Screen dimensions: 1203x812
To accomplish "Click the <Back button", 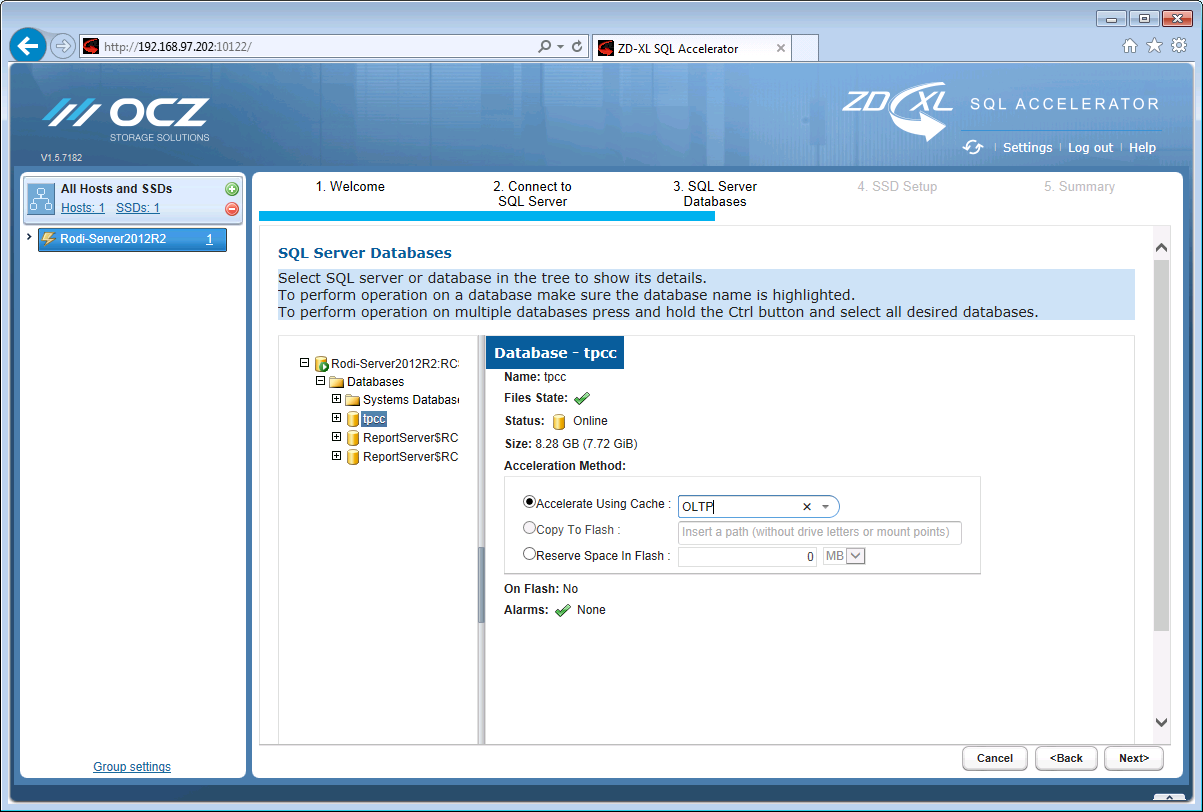I will coord(1066,758).
